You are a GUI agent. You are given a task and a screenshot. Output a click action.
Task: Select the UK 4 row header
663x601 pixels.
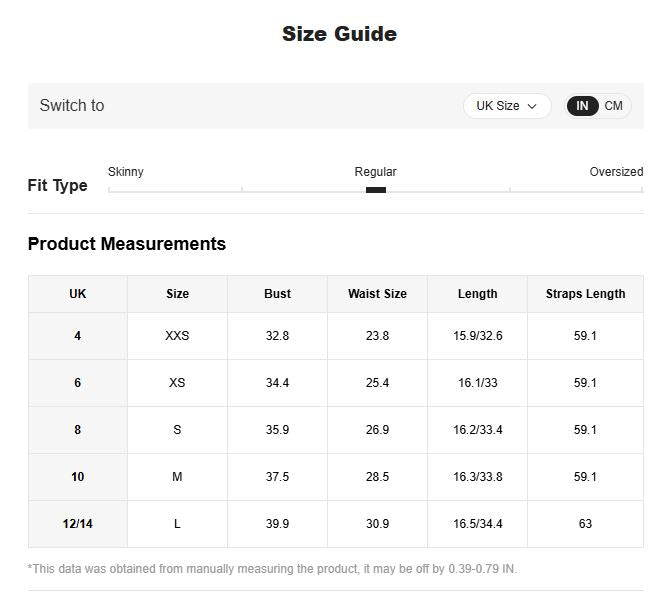tap(78, 336)
